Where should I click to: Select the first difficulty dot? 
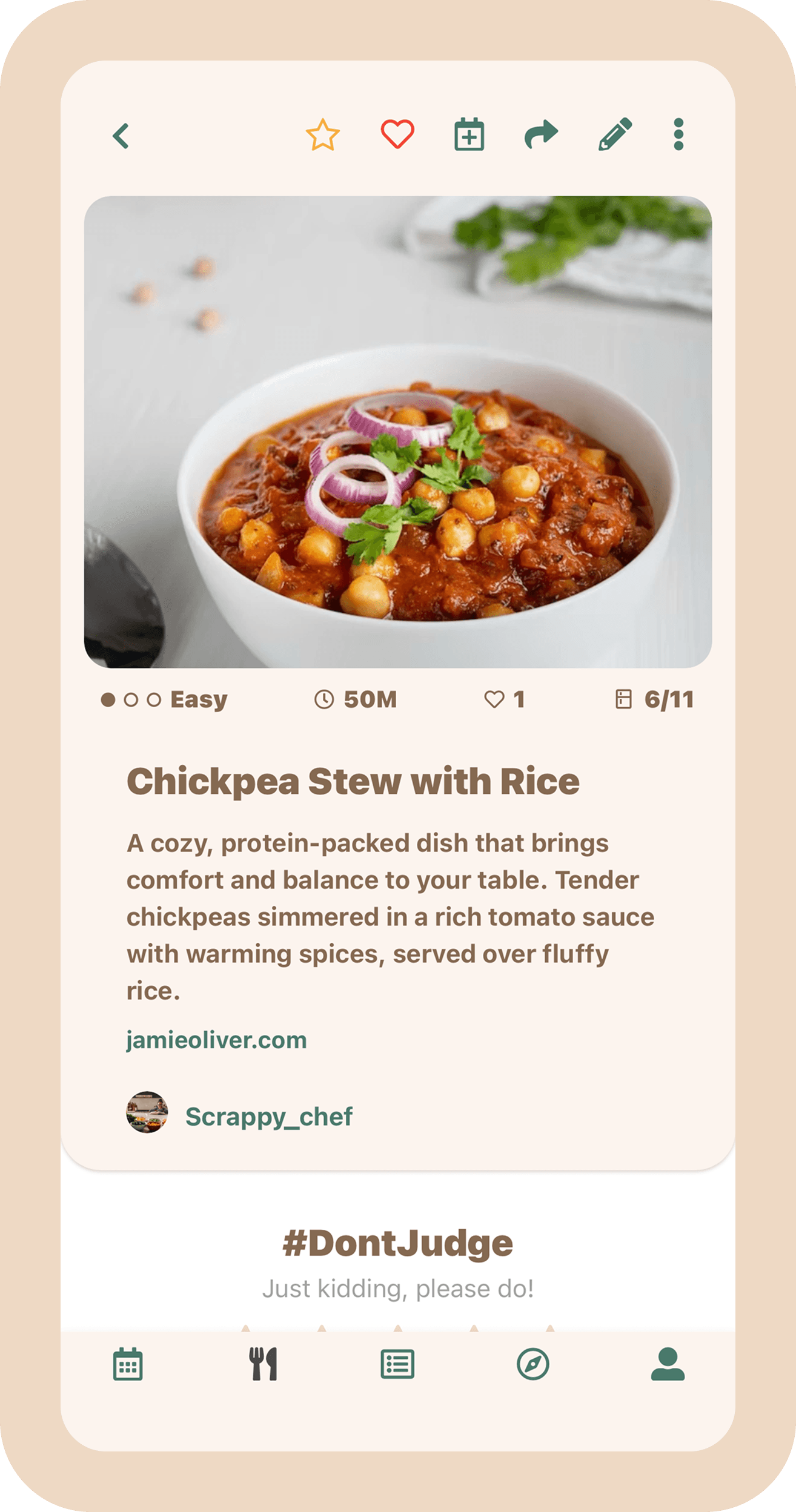click(x=107, y=699)
